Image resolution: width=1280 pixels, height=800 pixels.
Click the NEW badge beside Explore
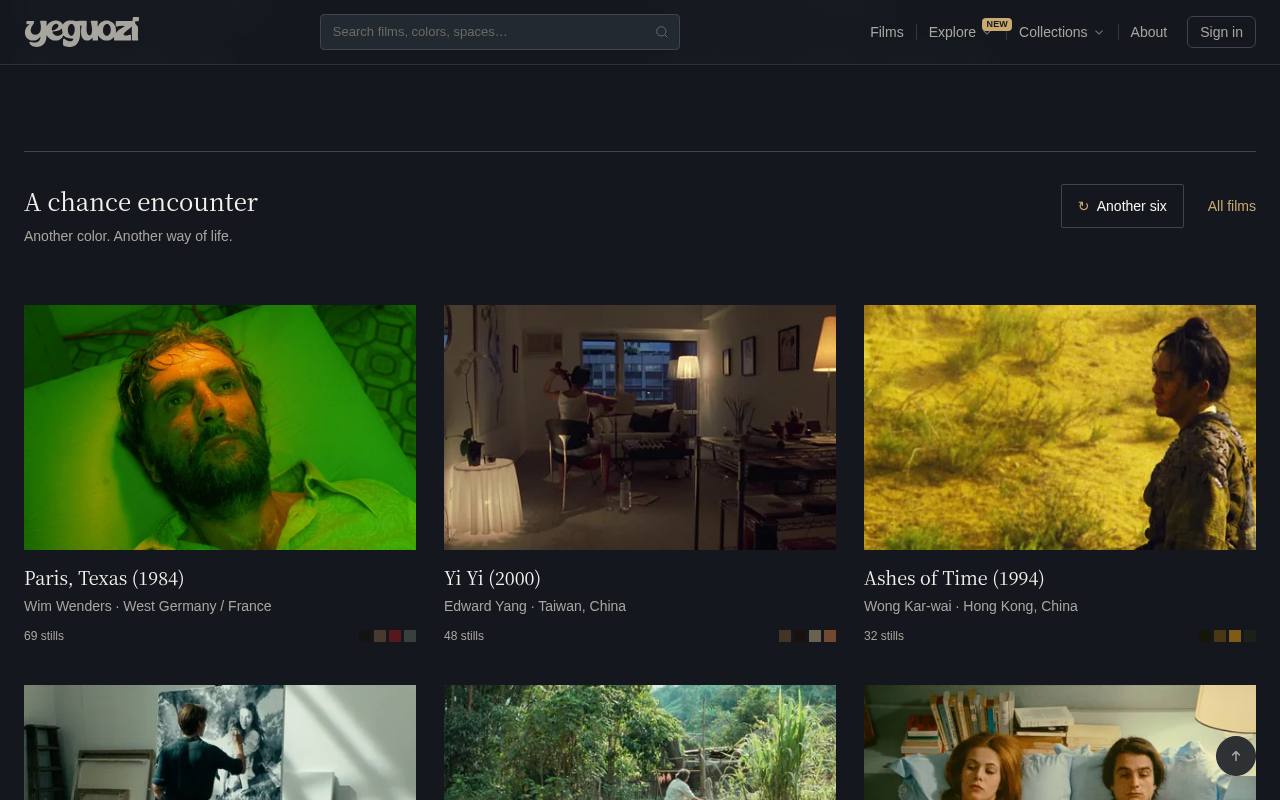[x=997, y=24]
